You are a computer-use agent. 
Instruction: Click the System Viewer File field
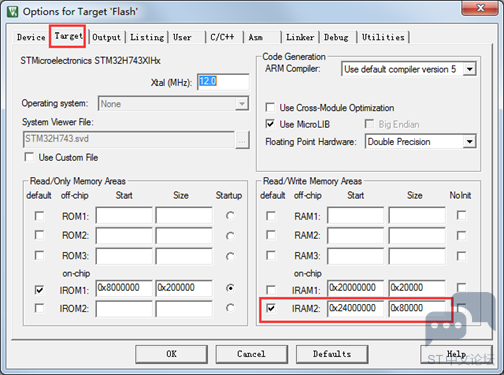click(129, 139)
